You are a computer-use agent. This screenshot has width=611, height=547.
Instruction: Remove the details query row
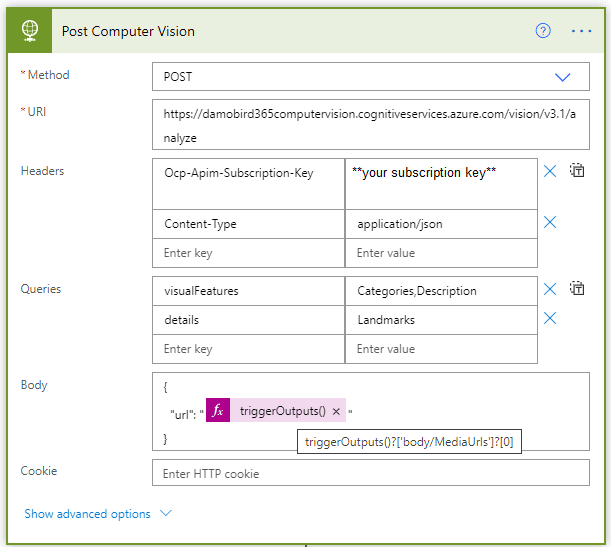click(549, 319)
